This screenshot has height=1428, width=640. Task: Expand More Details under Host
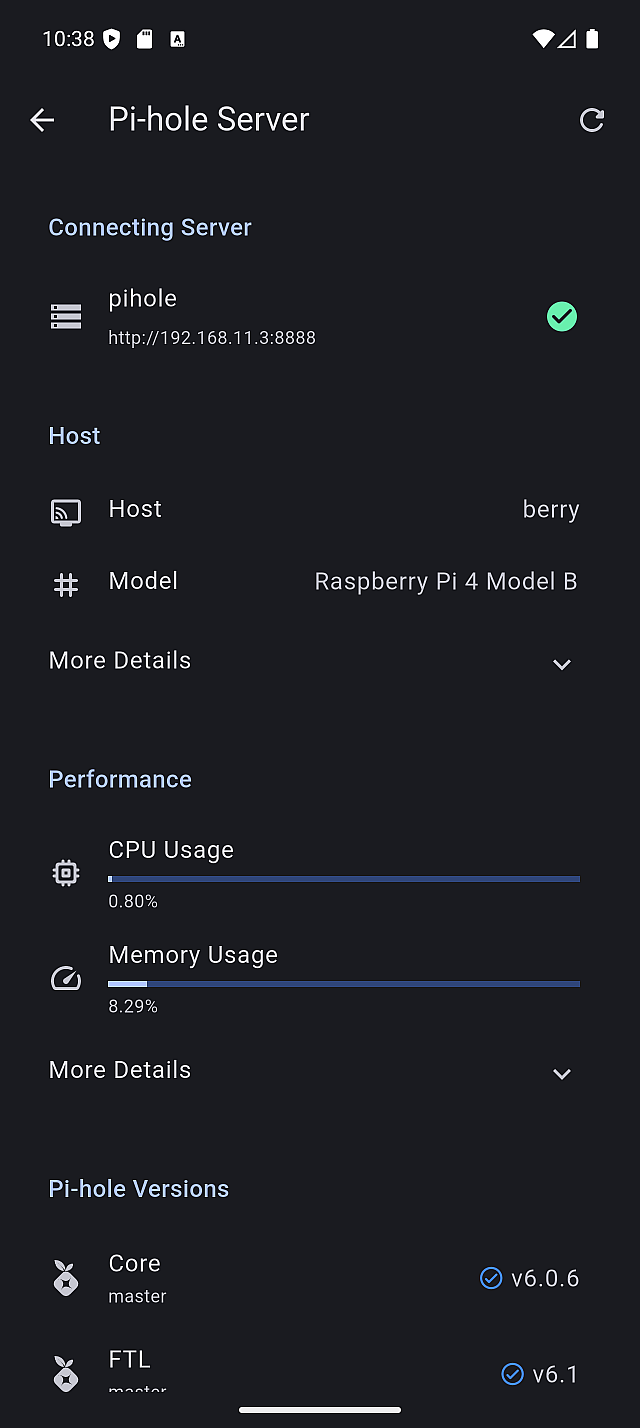click(x=562, y=664)
